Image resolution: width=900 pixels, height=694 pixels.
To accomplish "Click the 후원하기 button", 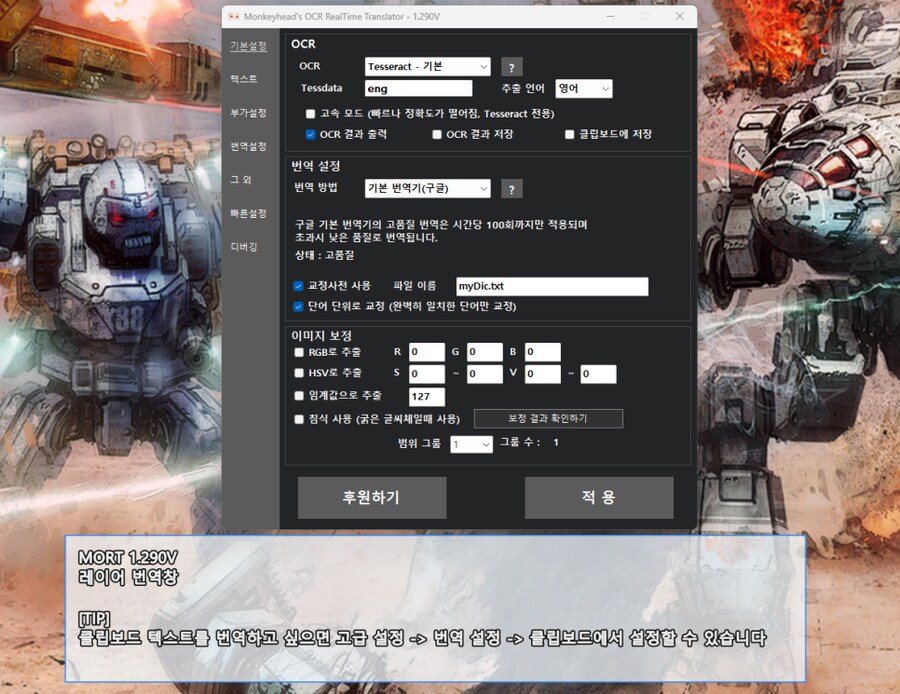I will click(372, 498).
